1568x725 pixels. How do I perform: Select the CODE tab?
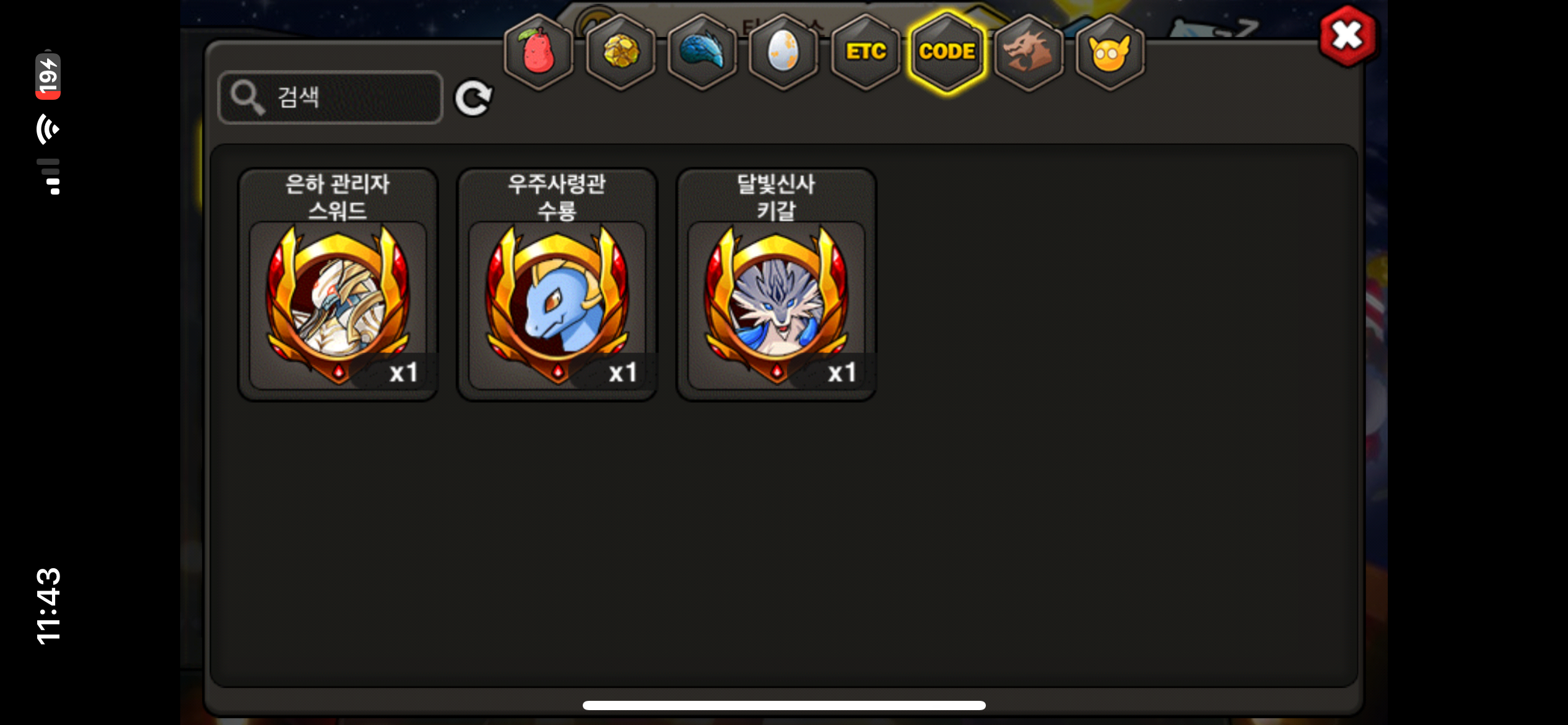coord(947,51)
